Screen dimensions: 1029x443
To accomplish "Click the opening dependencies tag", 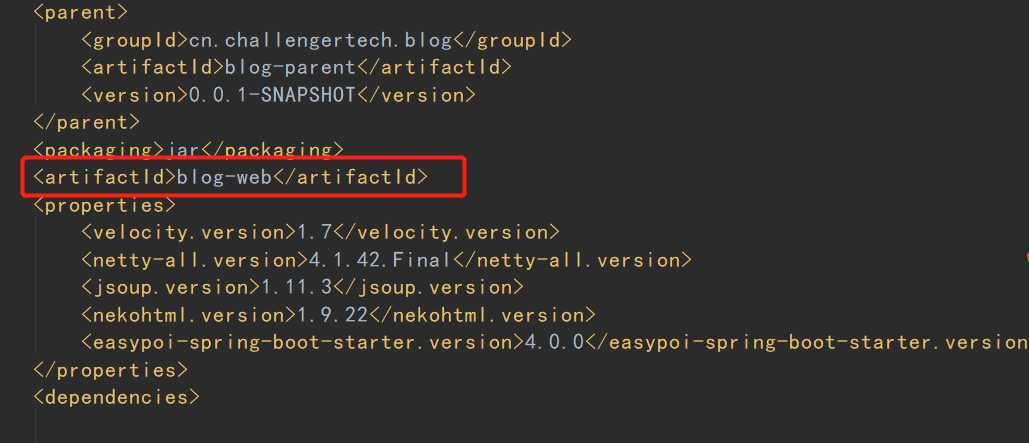I will coord(116,398).
